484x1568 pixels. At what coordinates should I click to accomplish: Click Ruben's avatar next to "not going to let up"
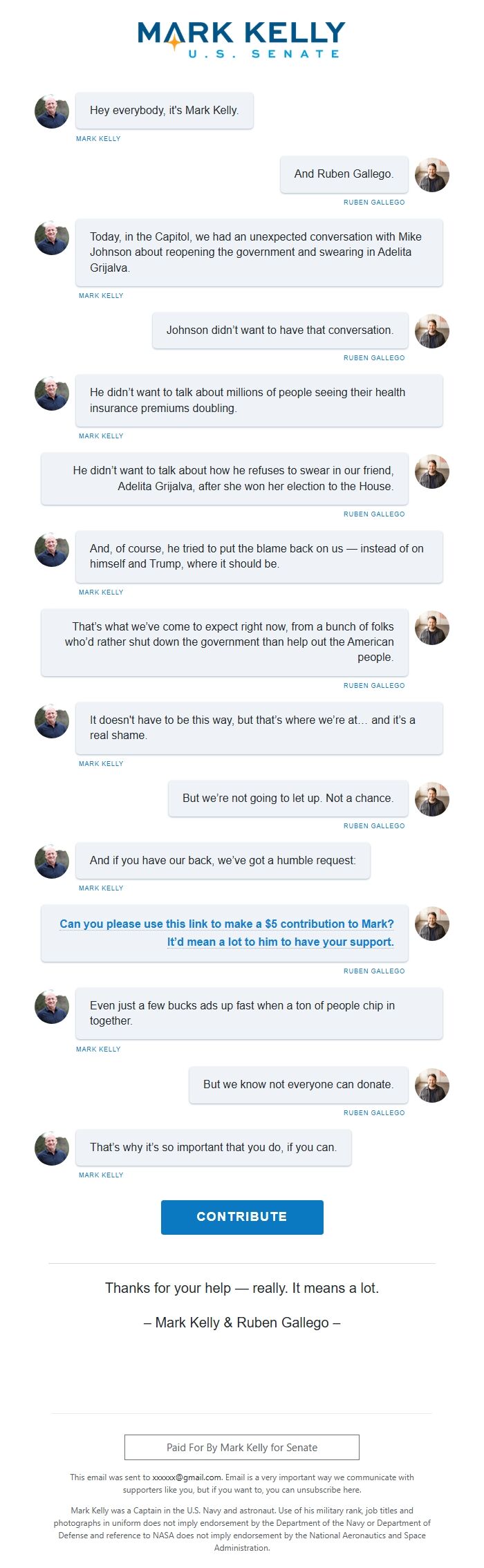(x=432, y=799)
